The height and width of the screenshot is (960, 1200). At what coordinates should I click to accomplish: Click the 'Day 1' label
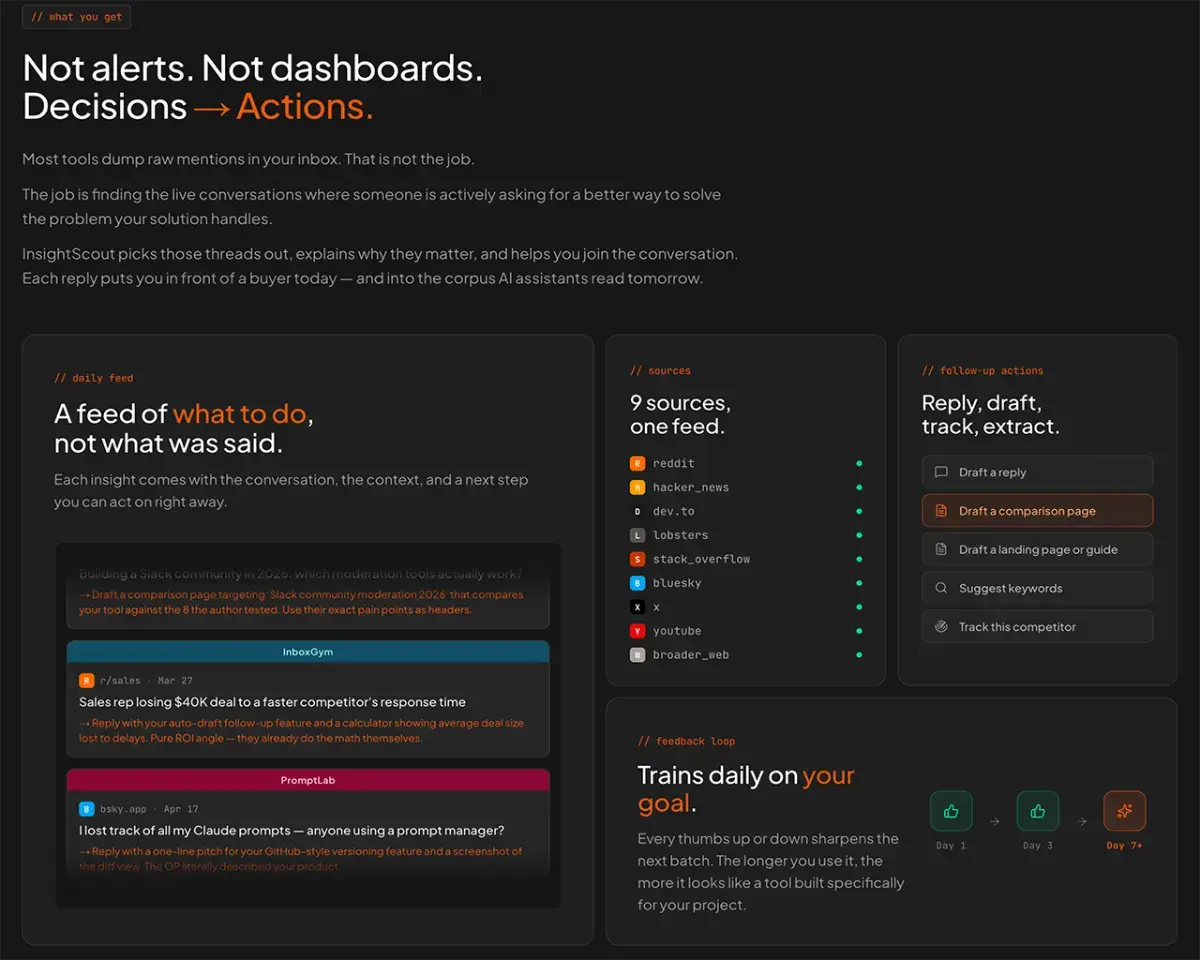coord(951,846)
